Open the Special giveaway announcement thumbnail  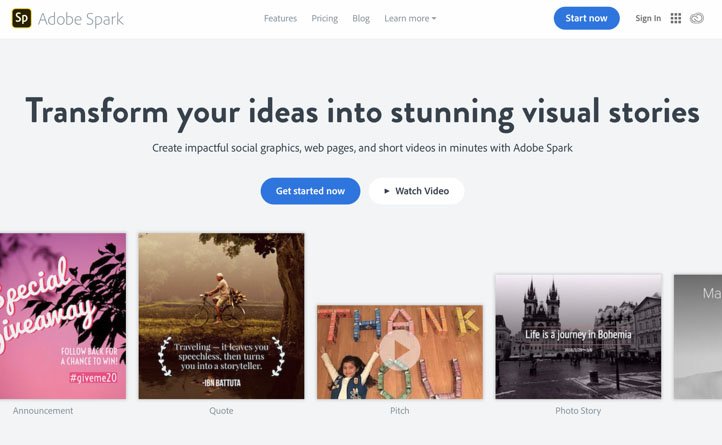pyautogui.click(x=63, y=316)
